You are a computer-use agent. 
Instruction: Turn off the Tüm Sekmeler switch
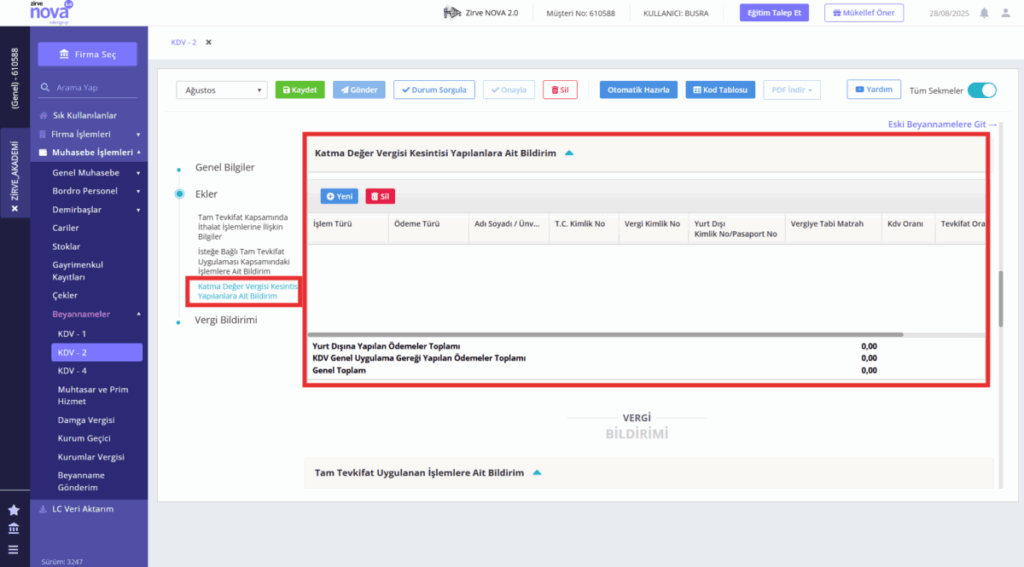[x=982, y=90]
